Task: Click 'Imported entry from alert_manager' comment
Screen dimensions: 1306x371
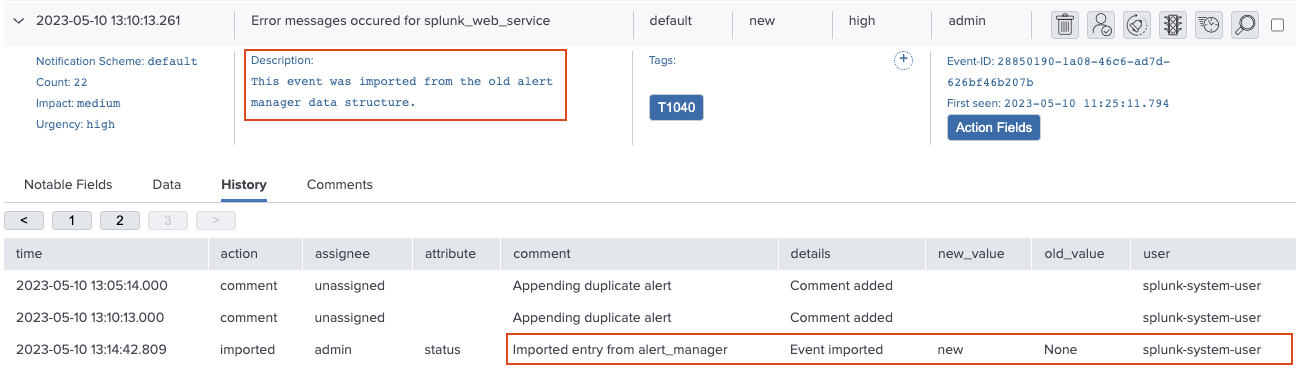Action: [620, 350]
